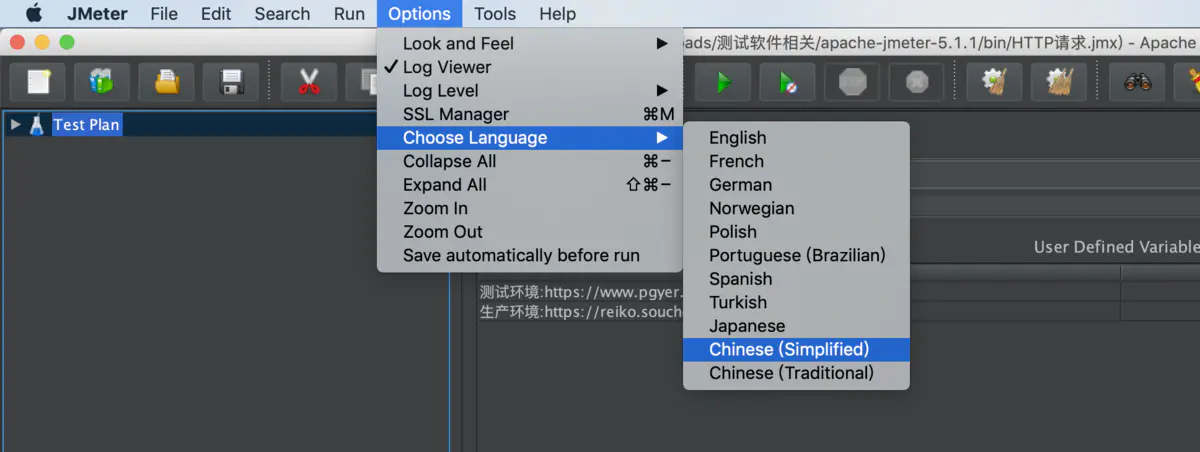
Task: Click Save automatically before run
Action: pyautogui.click(x=530, y=255)
